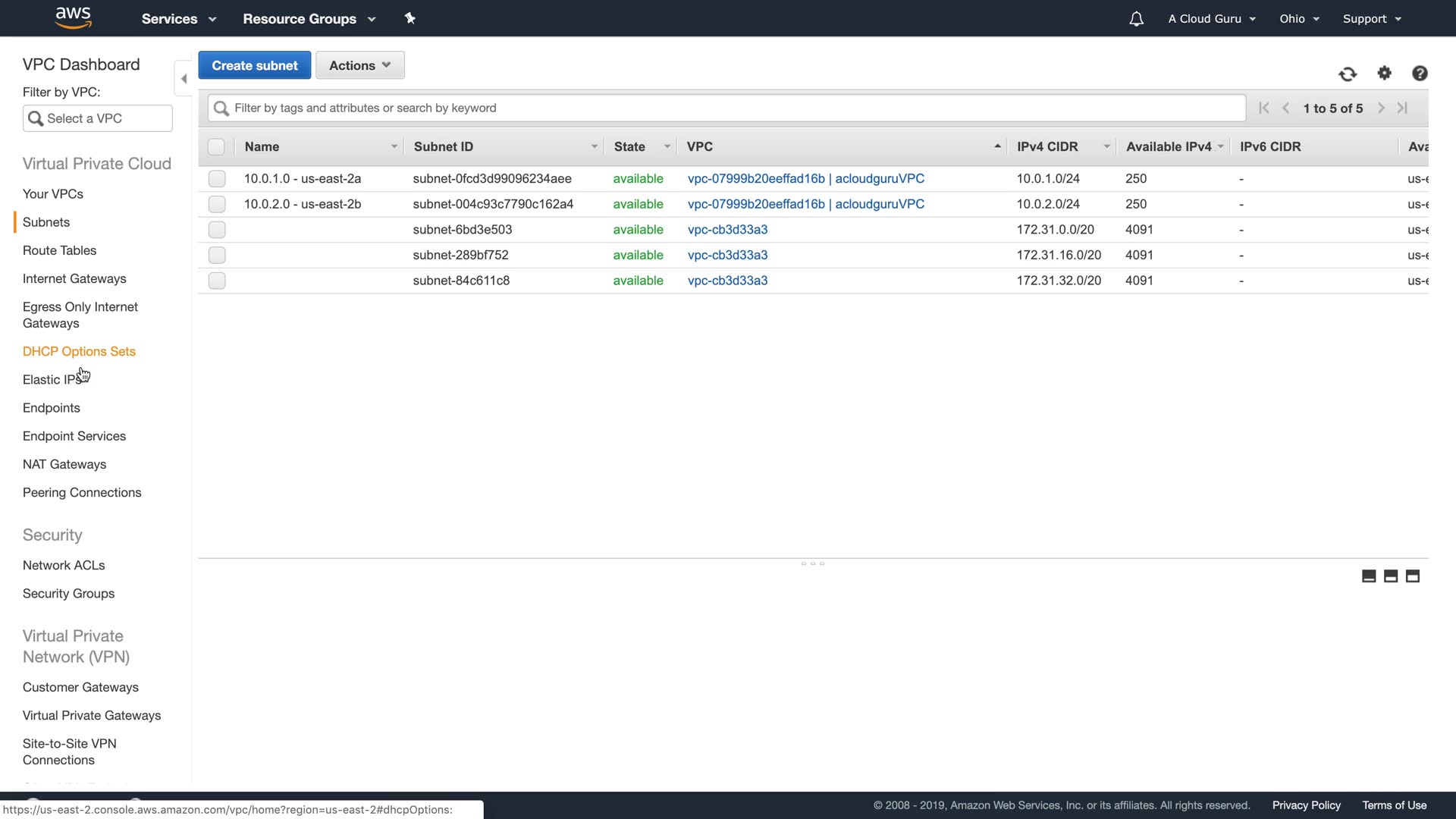This screenshot has width=1456, height=819.
Task: Go to the AWS logo home
Action: click(x=74, y=17)
